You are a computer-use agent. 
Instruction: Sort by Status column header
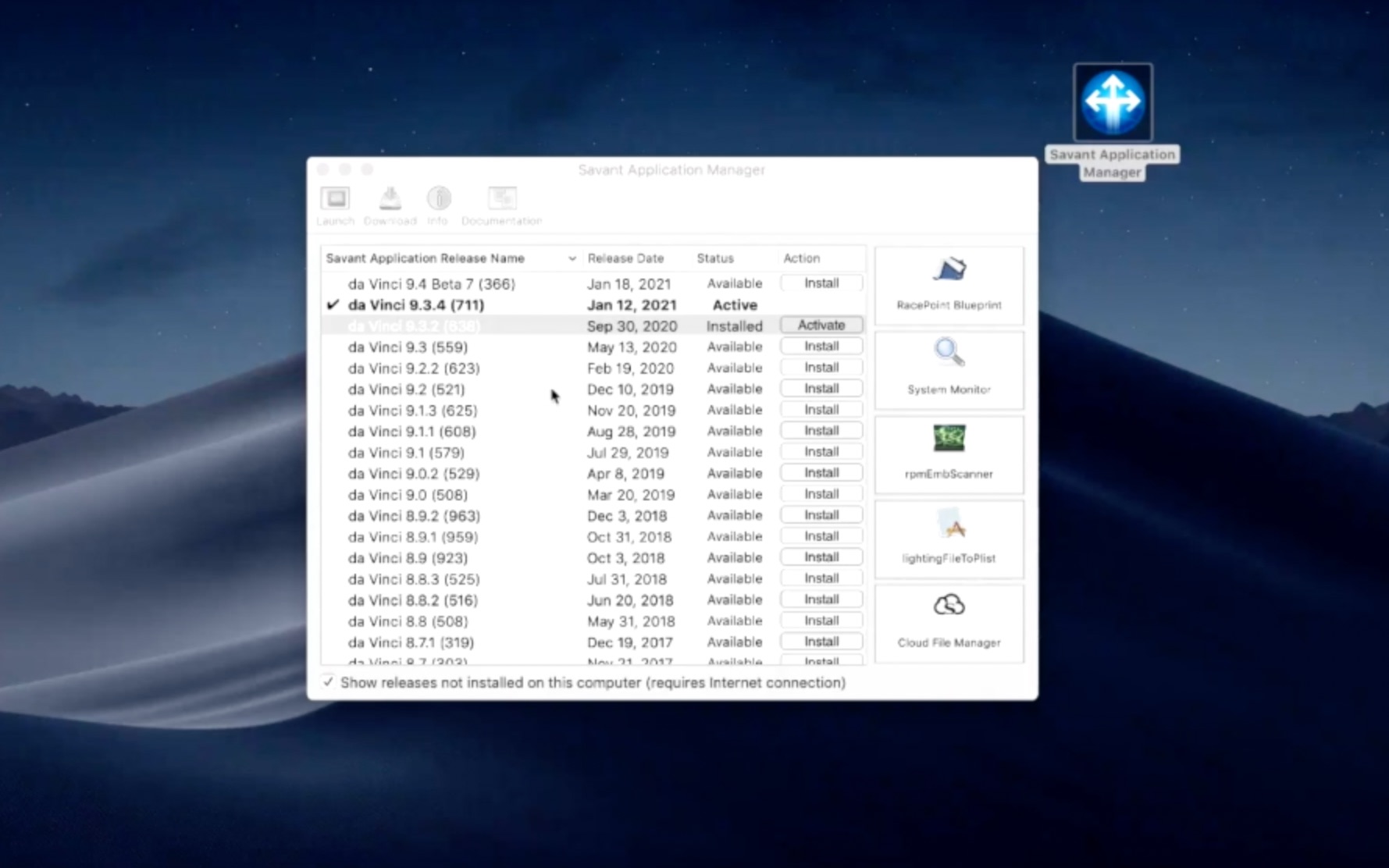coord(715,258)
